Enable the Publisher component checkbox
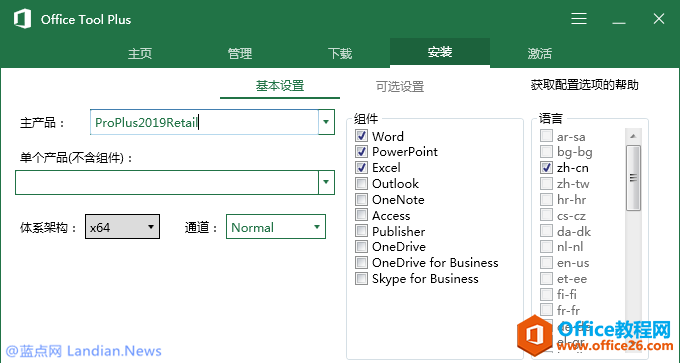680x363 pixels. 361,231
